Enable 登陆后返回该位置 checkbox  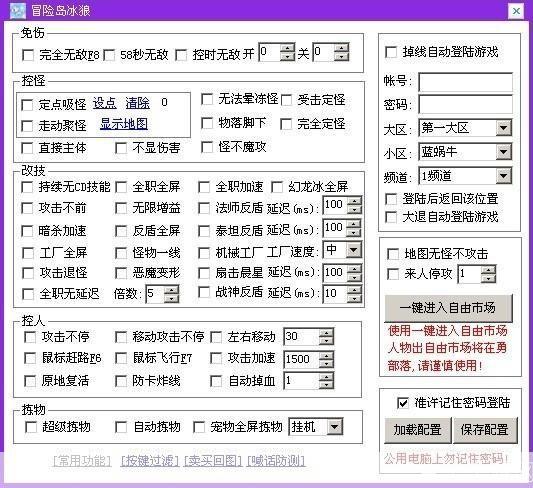pos(391,199)
